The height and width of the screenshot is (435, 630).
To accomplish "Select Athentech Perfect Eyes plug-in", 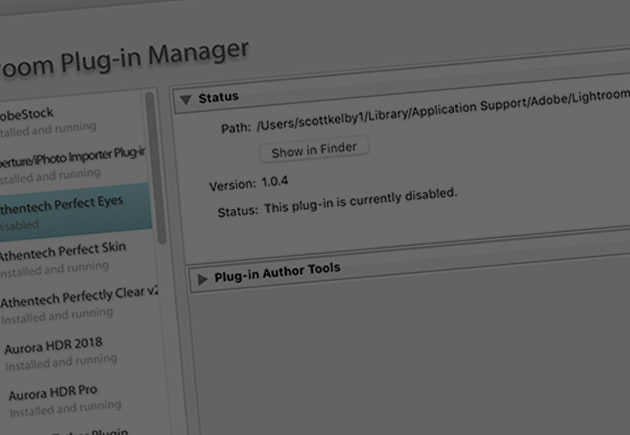I will (x=75, y=212).
